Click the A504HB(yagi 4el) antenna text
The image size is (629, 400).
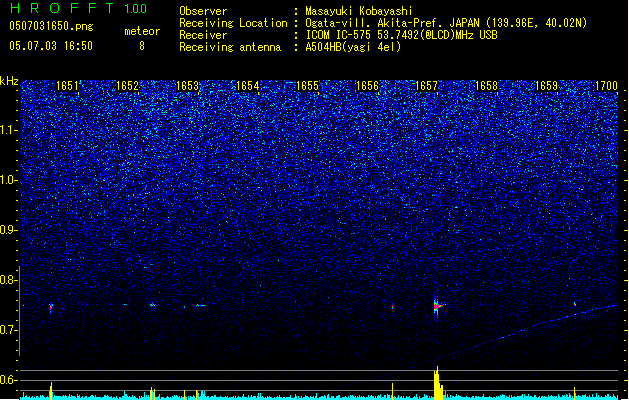tap(353, 47)
